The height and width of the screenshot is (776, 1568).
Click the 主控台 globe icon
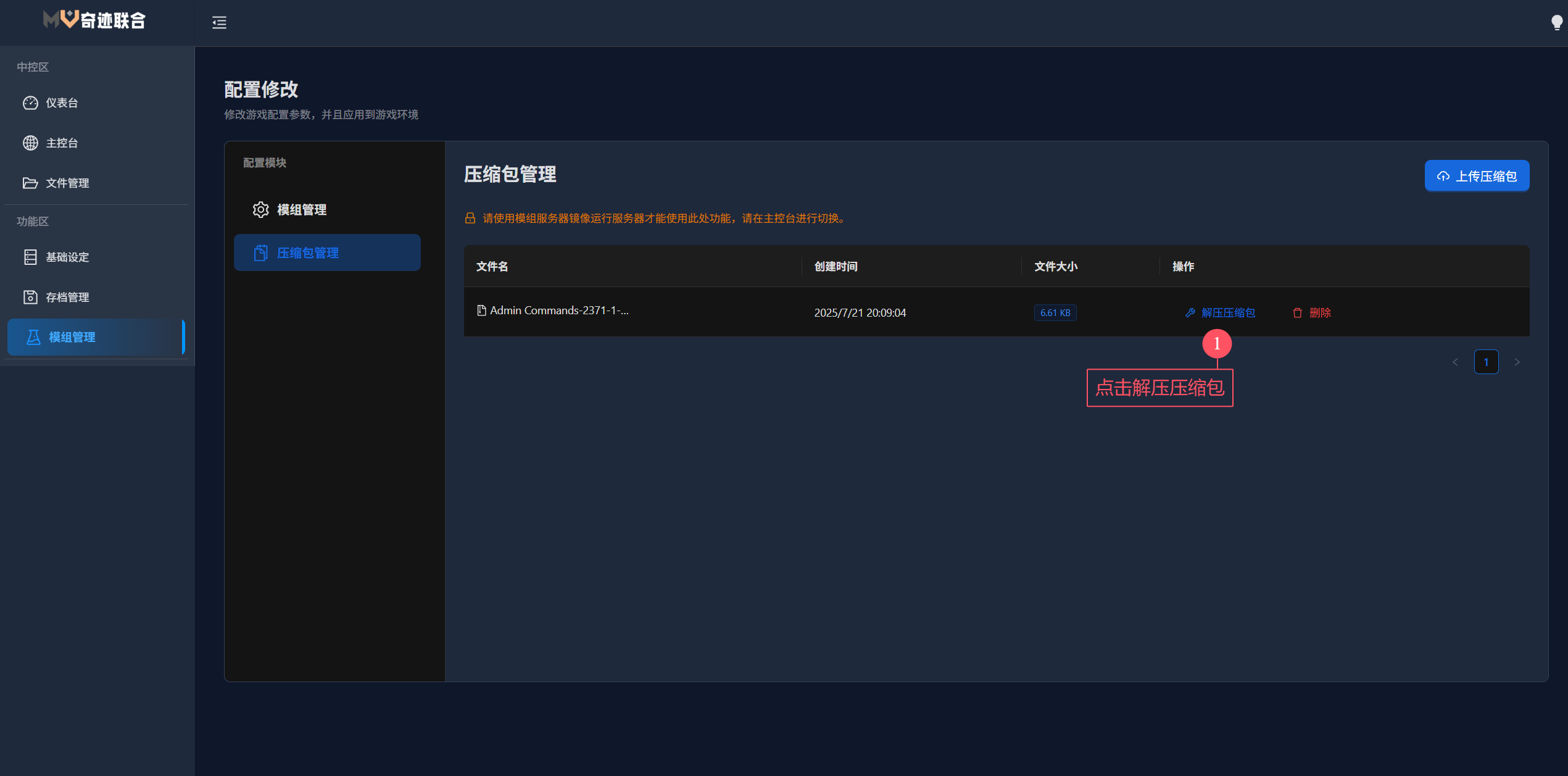coord(30,143)
